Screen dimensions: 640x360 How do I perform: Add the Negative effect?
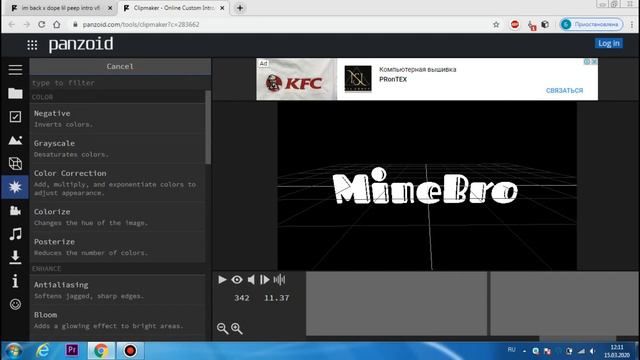[x=118, y=118]
